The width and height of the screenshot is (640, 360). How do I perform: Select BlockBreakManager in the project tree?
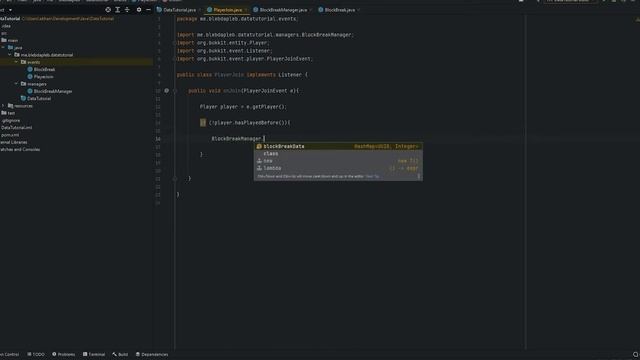(53, 91)
